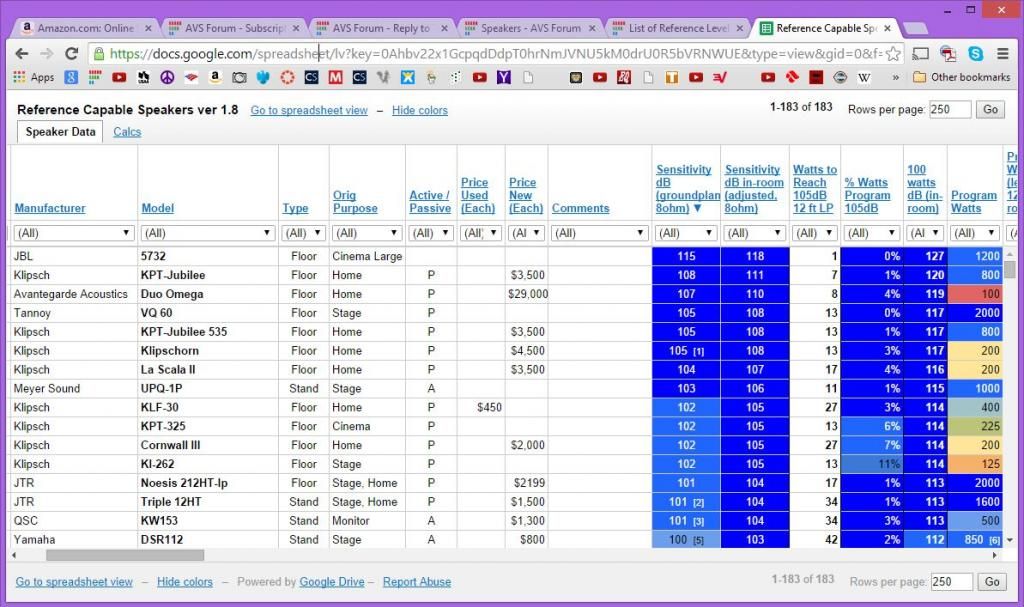This screenshot has width=1024, height=607.
Task: Select the Calcs sheet tab
Action: click(127, 132)
